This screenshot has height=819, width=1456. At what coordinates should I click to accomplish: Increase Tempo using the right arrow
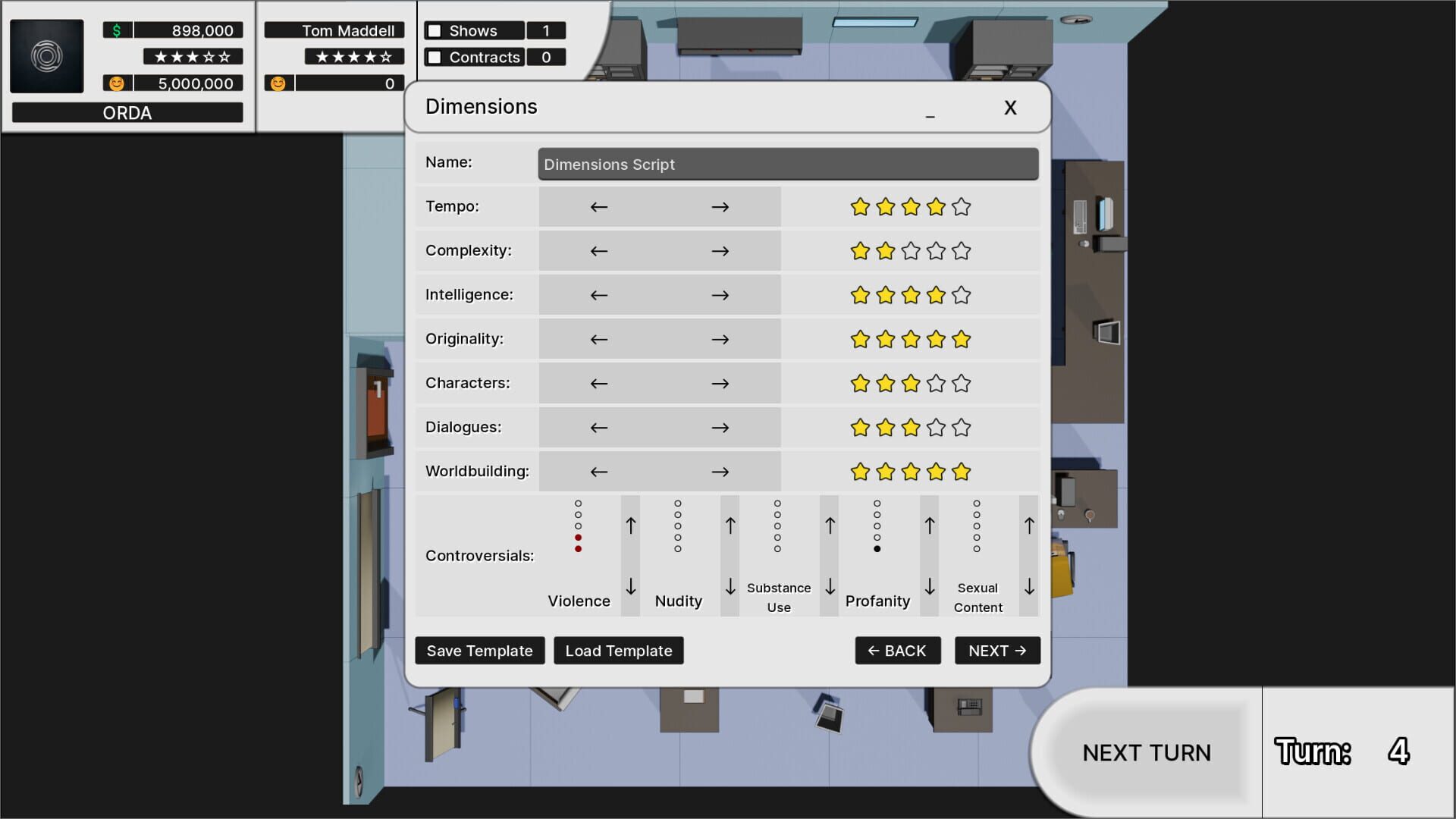(720, 206)
